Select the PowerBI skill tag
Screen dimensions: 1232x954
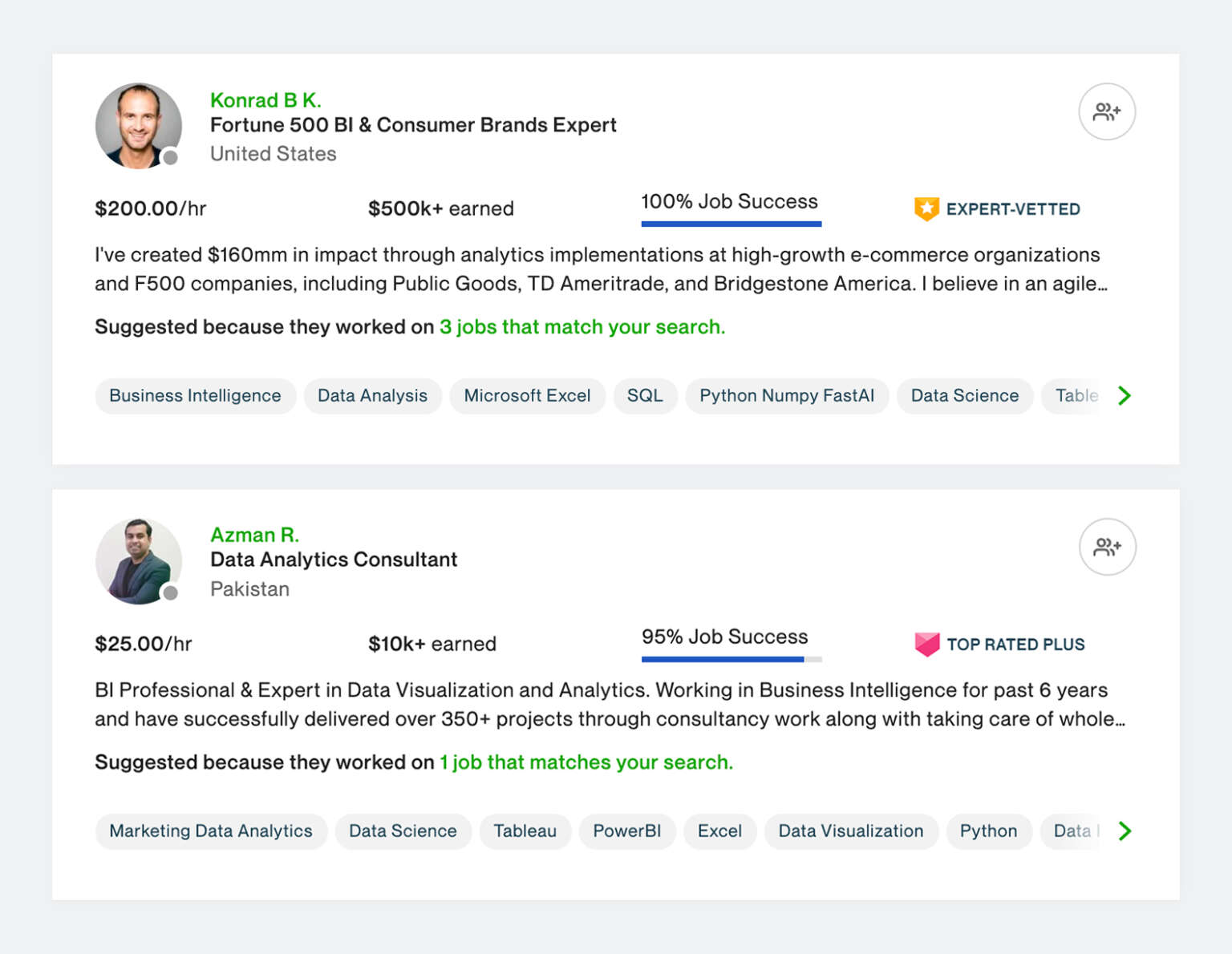(627, 831)
